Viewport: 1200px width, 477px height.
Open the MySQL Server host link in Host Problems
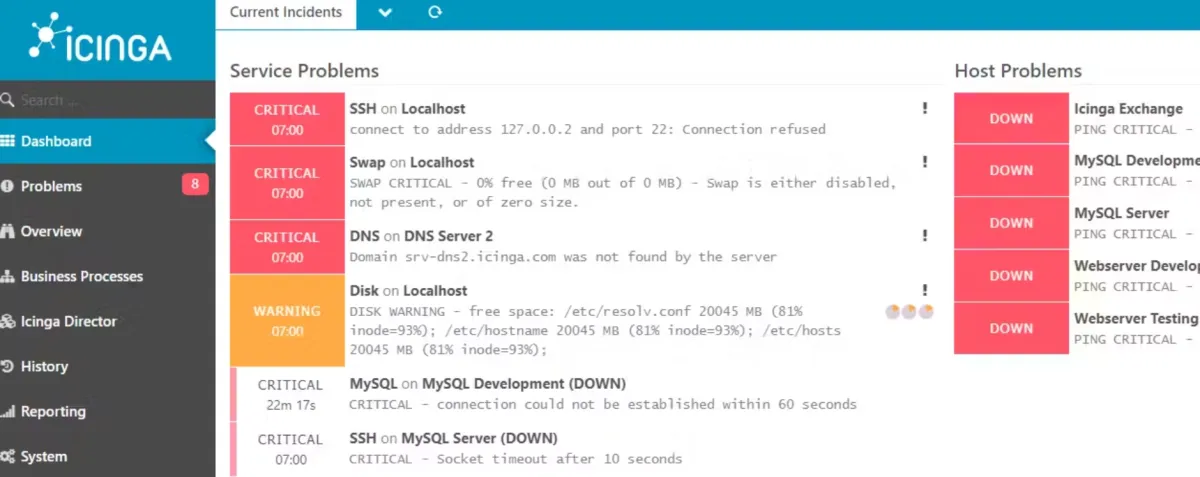1122,213
